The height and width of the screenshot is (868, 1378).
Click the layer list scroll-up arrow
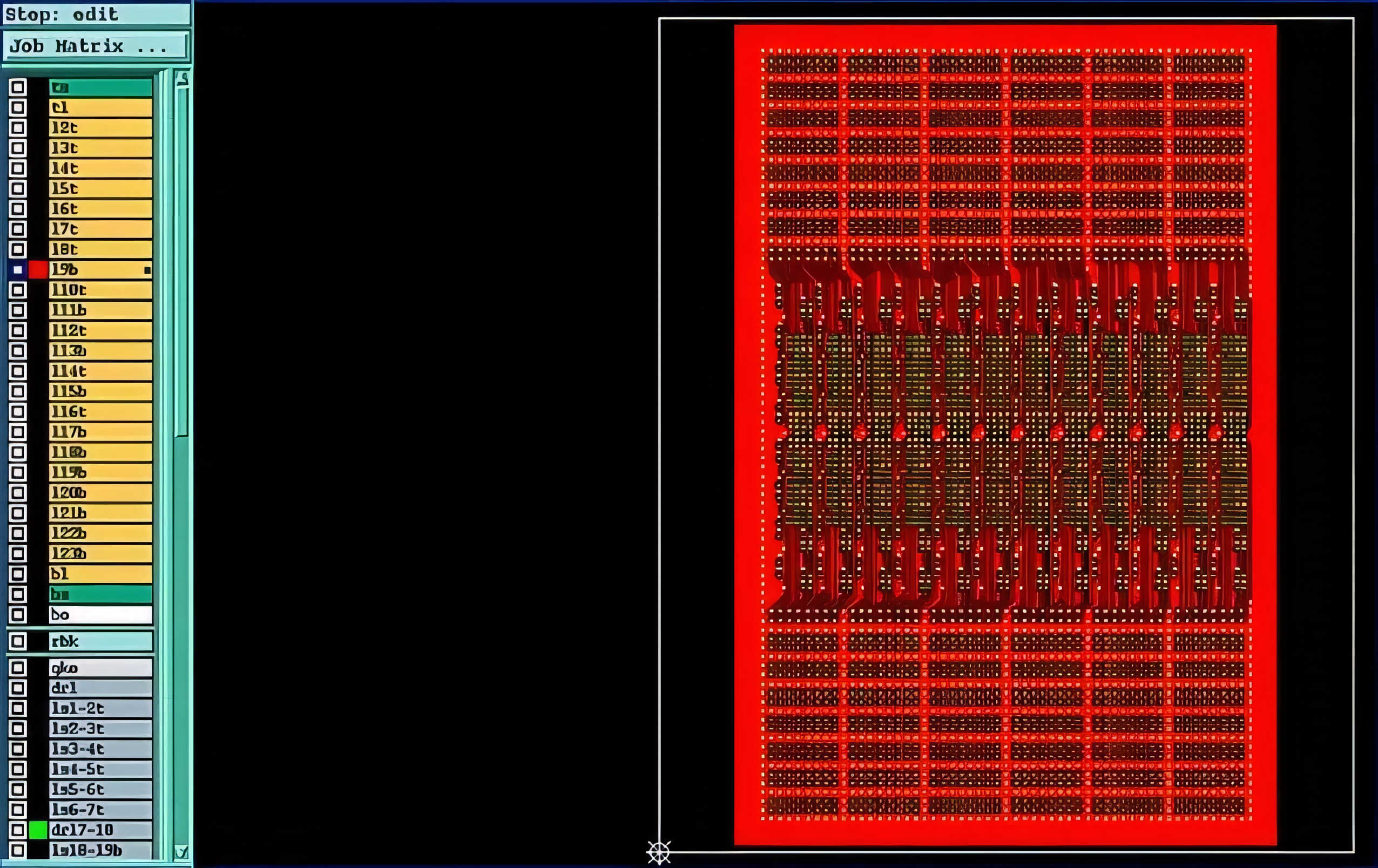(x=182, y=78)
